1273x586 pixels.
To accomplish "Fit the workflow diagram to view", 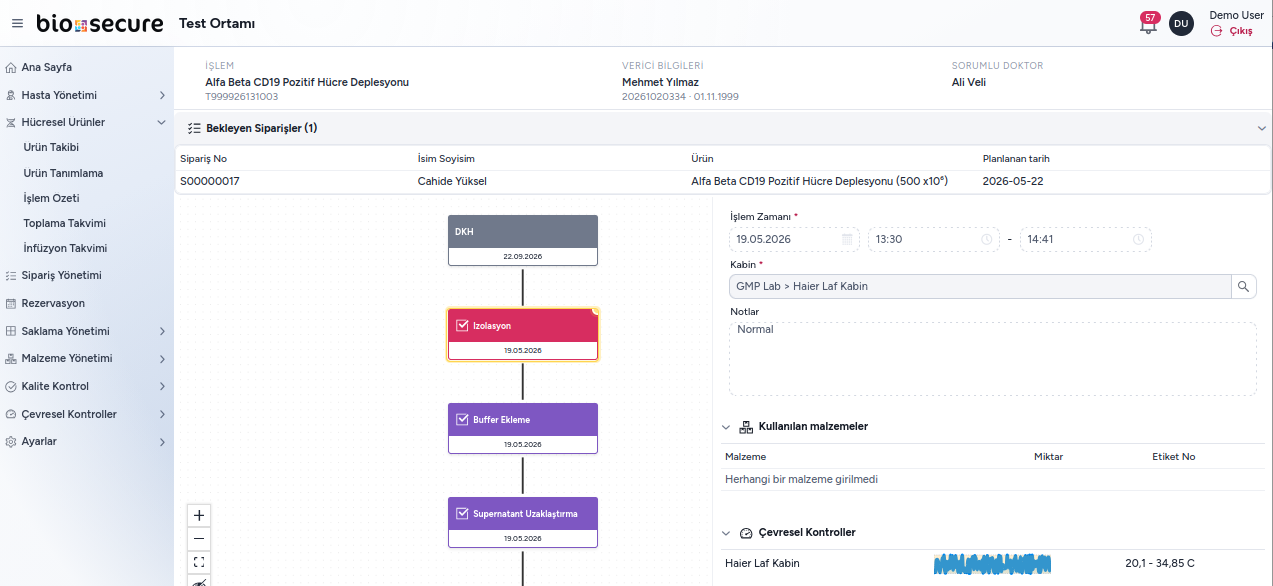I will 199,562.
